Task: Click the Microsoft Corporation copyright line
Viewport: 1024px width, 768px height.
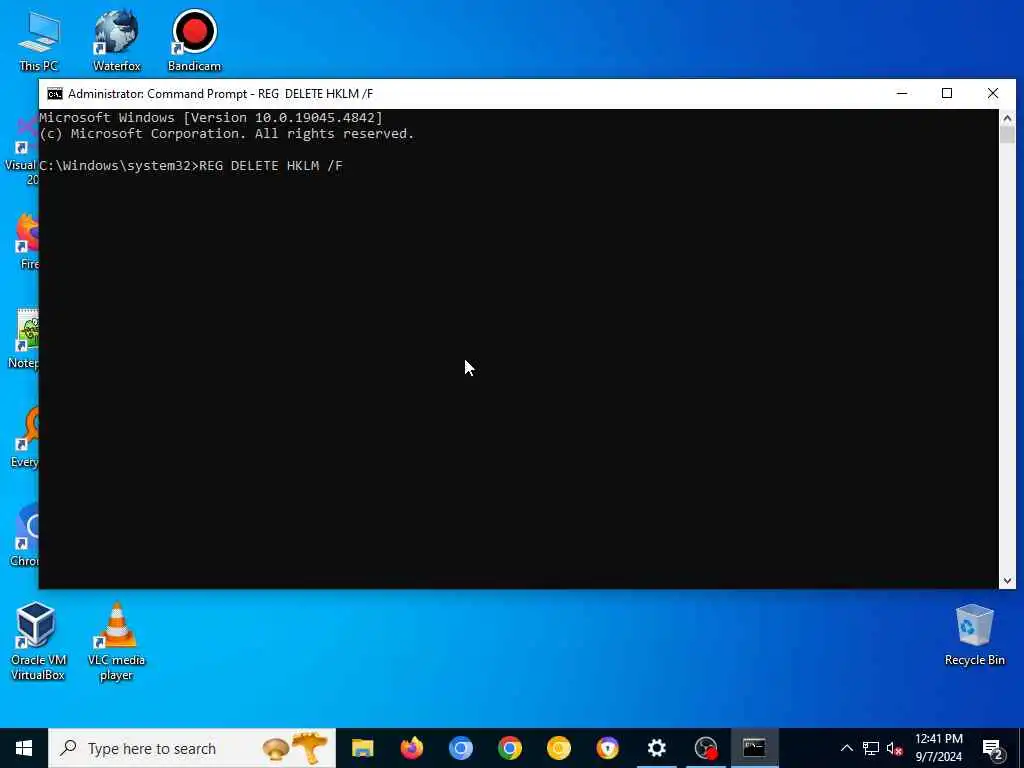Action: (227, 134)
